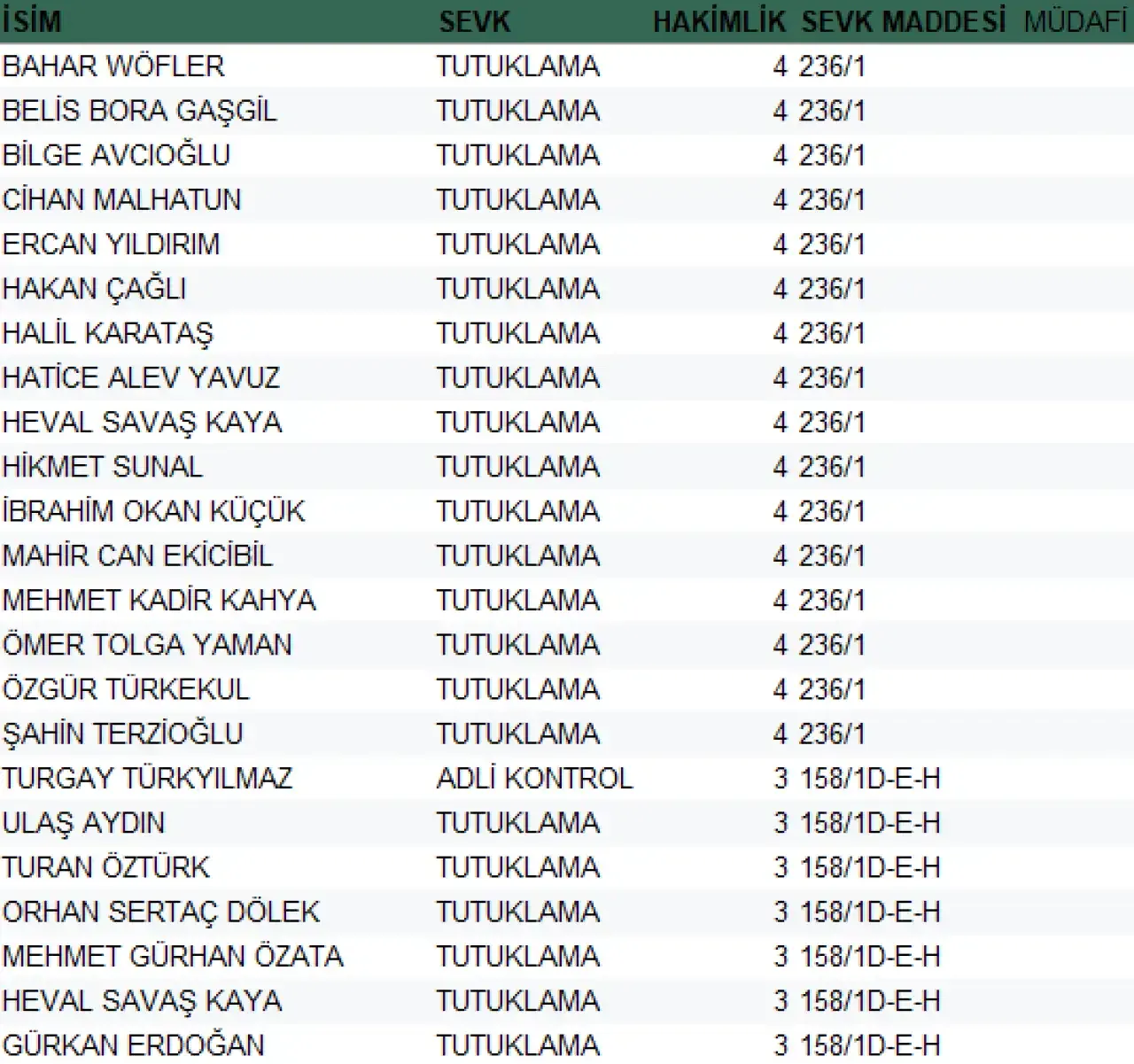Click the İSİM column header

tap(32, 21)
